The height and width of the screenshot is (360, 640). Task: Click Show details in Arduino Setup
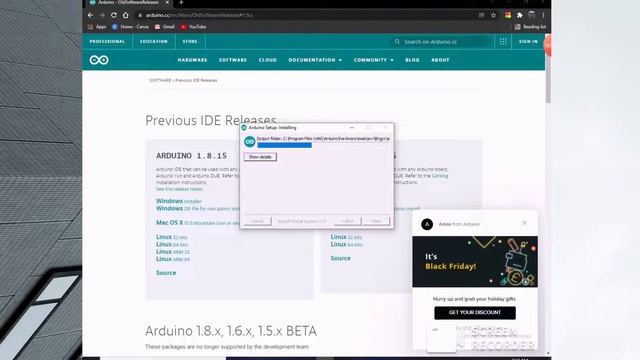260,157
